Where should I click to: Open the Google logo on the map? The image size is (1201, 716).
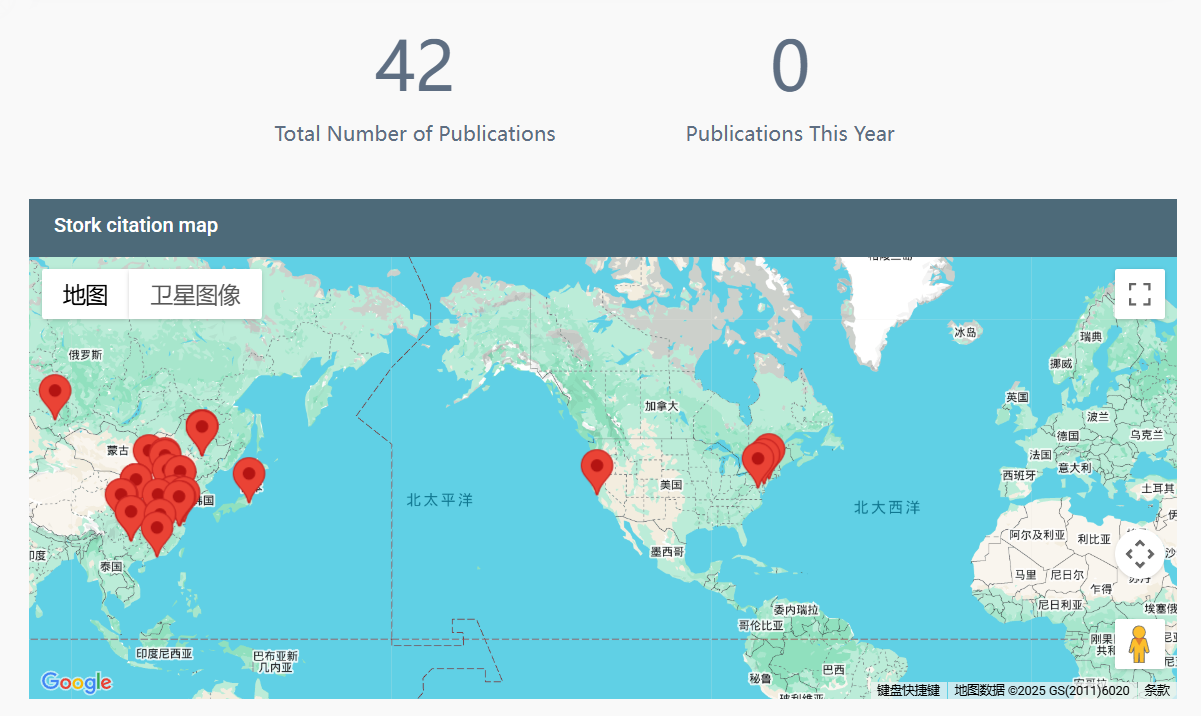[x=76, y=683]
